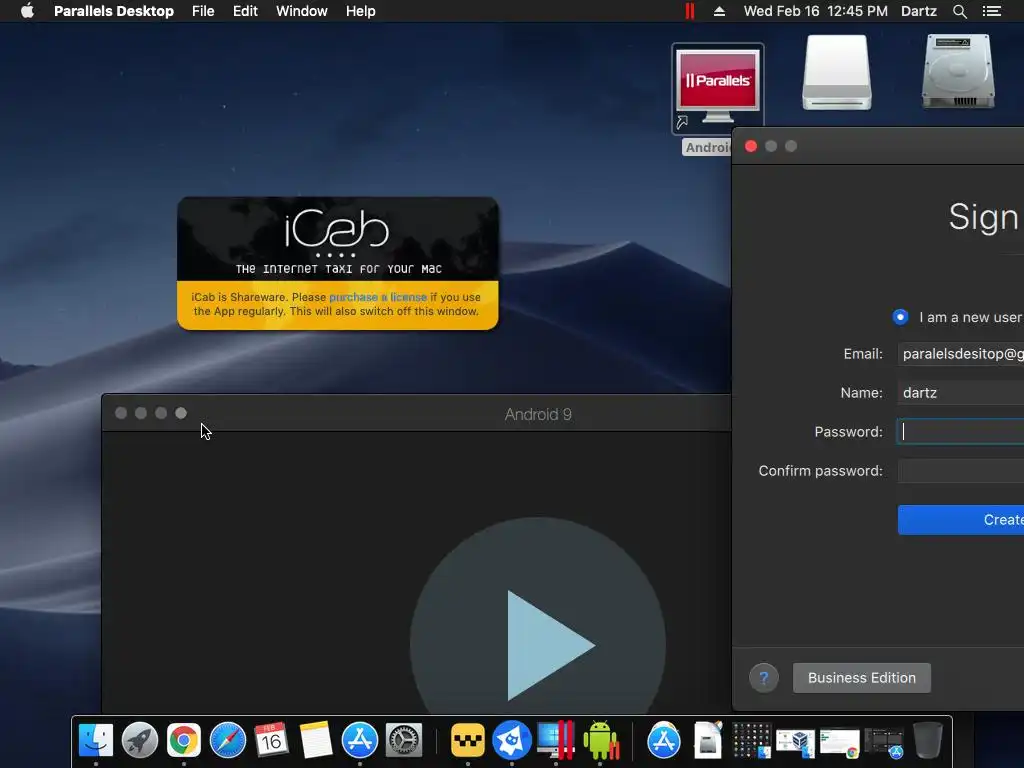Viewport: 1024px width, 768px height.
Task: Select "I am a new user" radio
Action: [x=900, y=317]
